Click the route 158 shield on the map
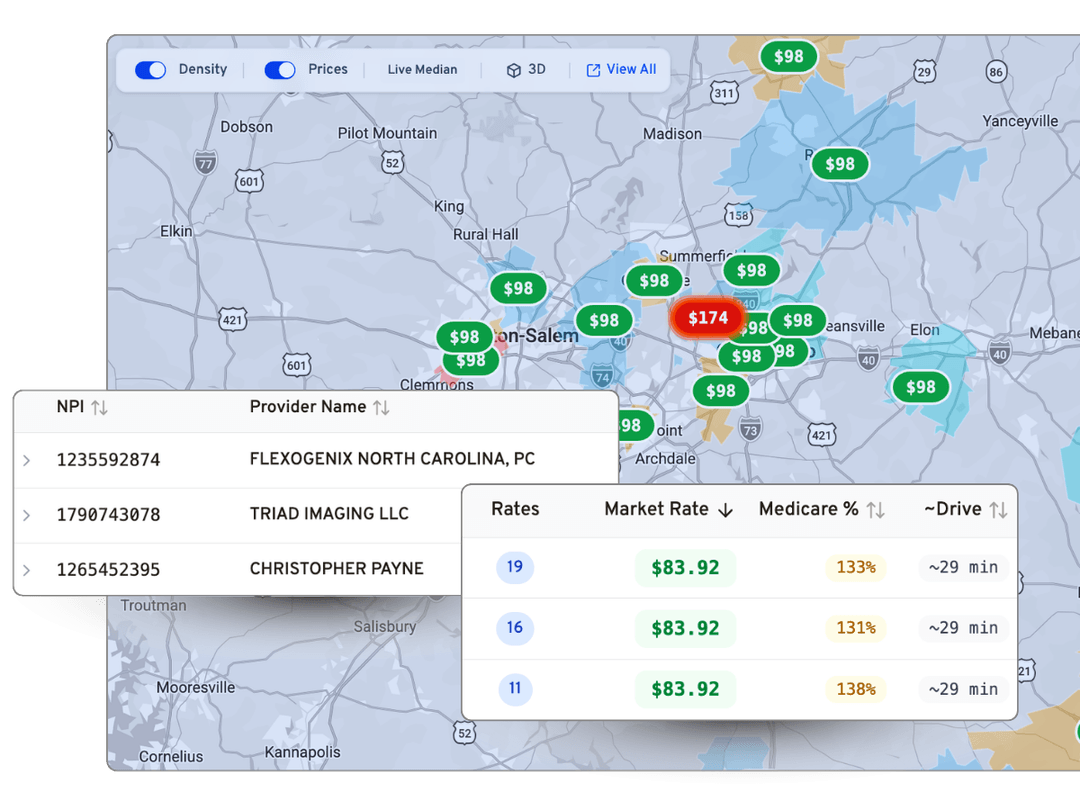Image resolution: width=1080 pixels, height=810 pixels. pos(738,216)
